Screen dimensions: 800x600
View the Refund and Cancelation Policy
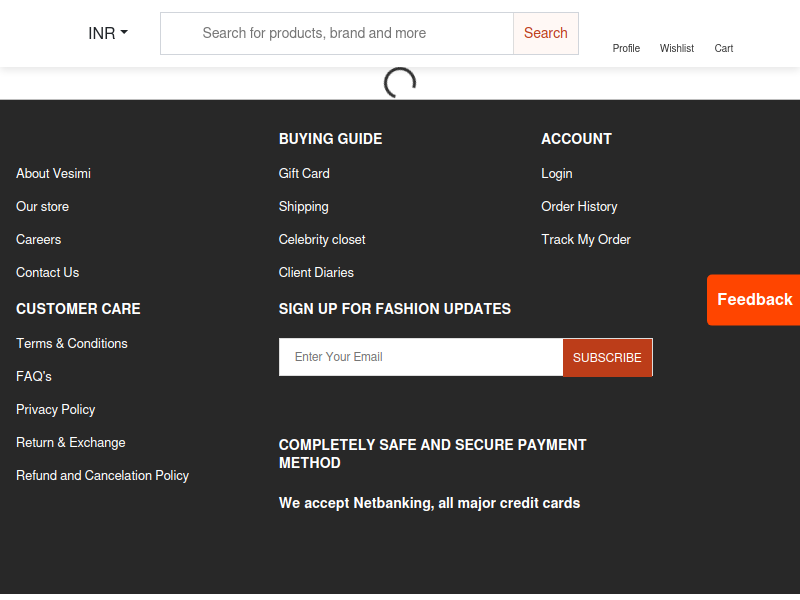tap(103, 476)
